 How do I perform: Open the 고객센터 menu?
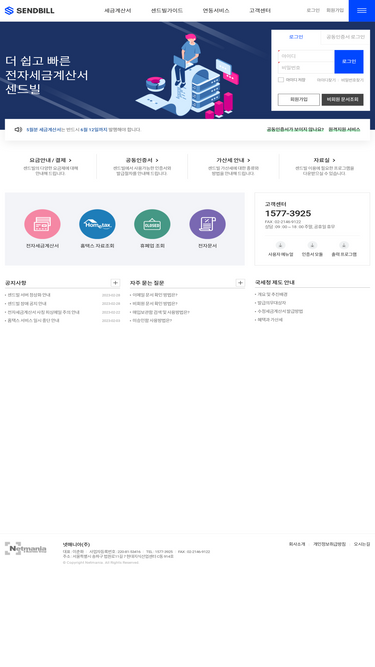(x=260, y=11)
